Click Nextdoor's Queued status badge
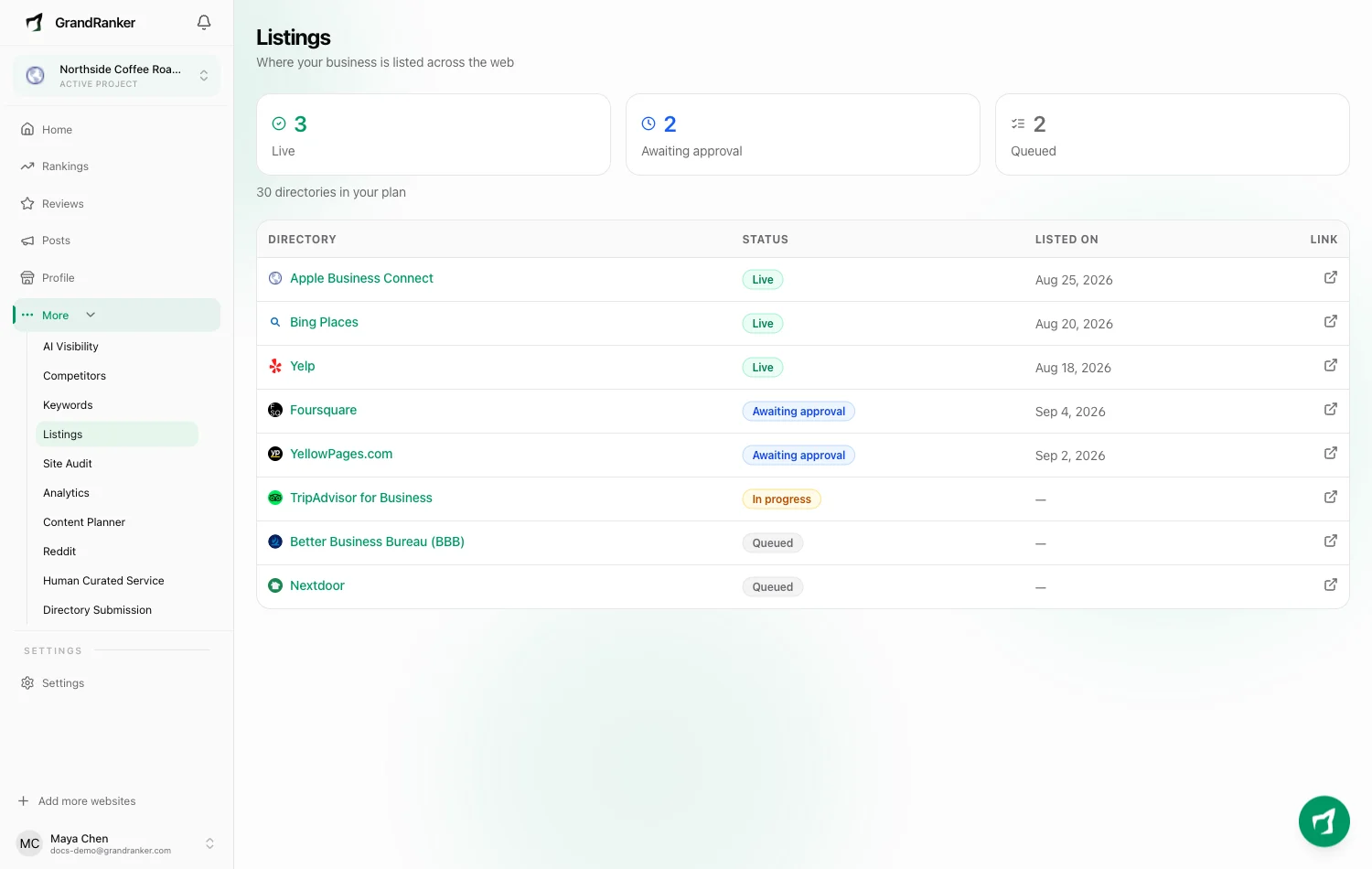Screen dimensions: 1372x869 [x=773, y=587]
